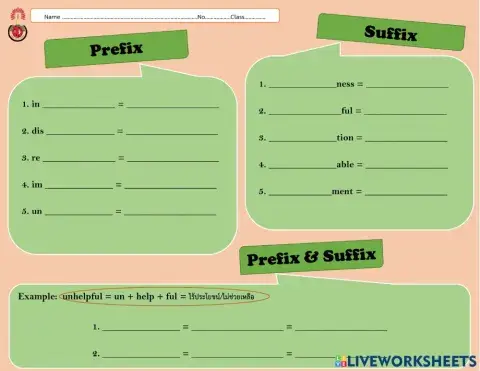The width and height of the screenshot is (480, 371).
Task: Click the word blank after prefix 'im'
Action: pos(79,185)
